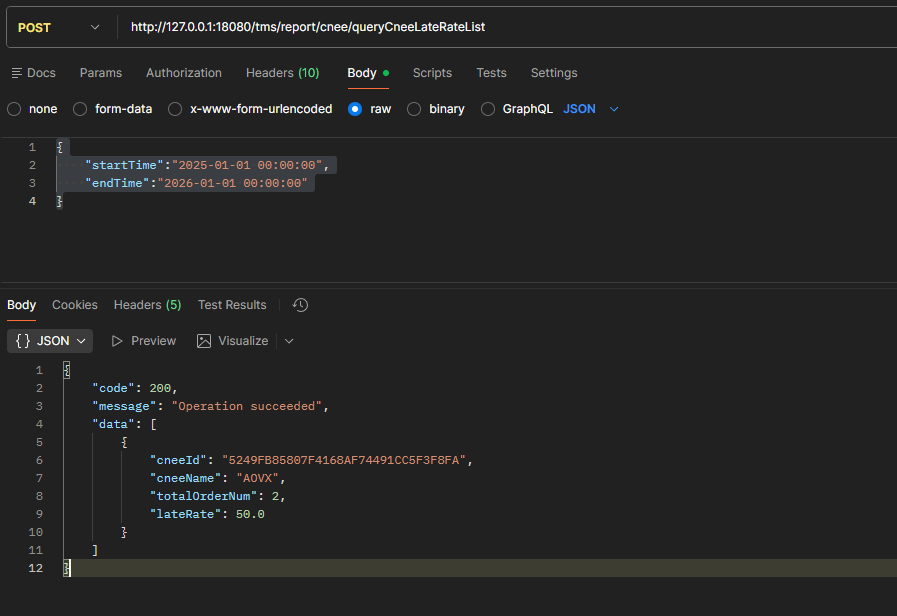Click the Preview play icon button
This screenshot has width=897, height=616.
pos(143,341)
